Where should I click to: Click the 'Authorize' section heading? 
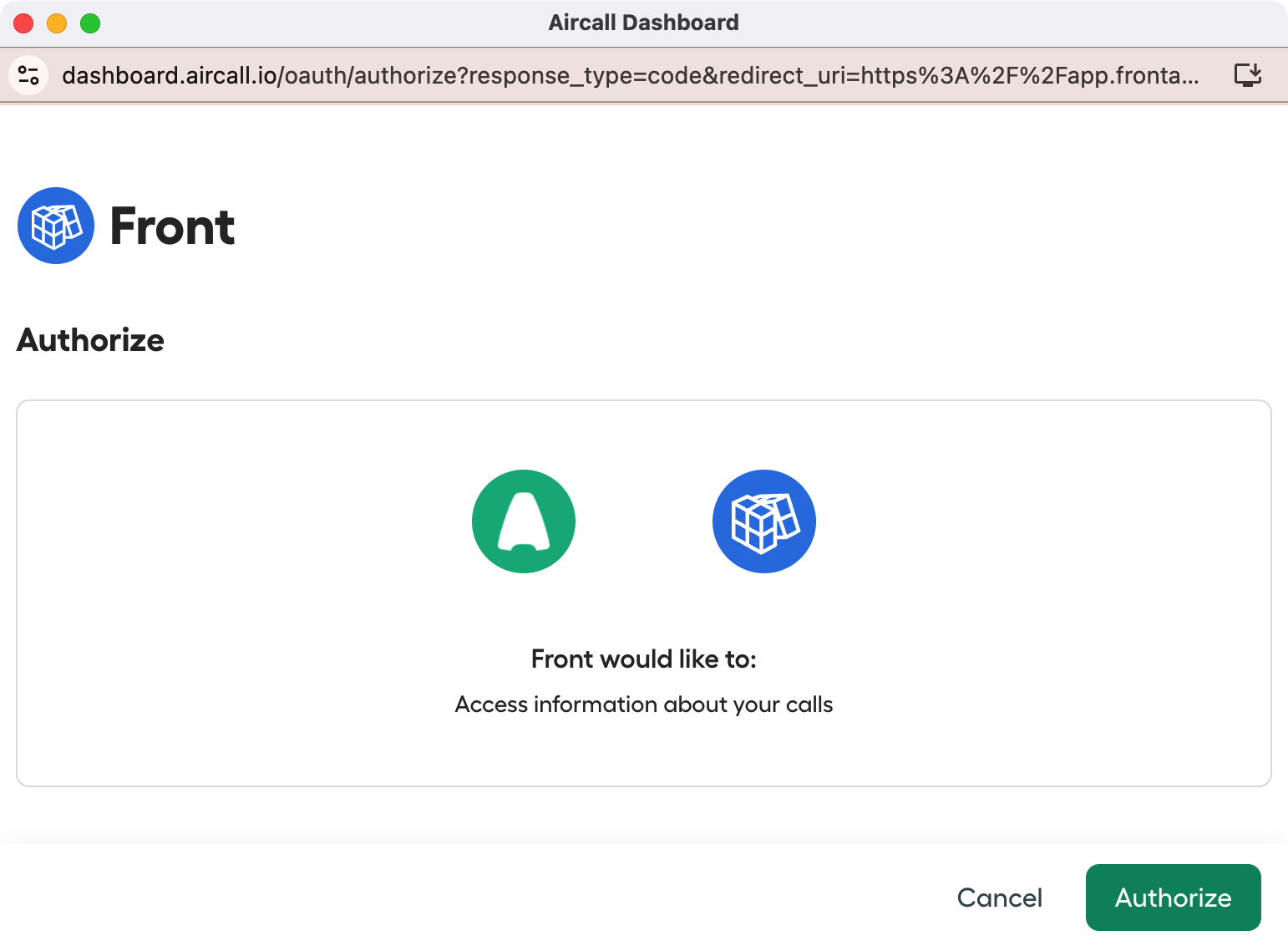[x=90, y=341]
